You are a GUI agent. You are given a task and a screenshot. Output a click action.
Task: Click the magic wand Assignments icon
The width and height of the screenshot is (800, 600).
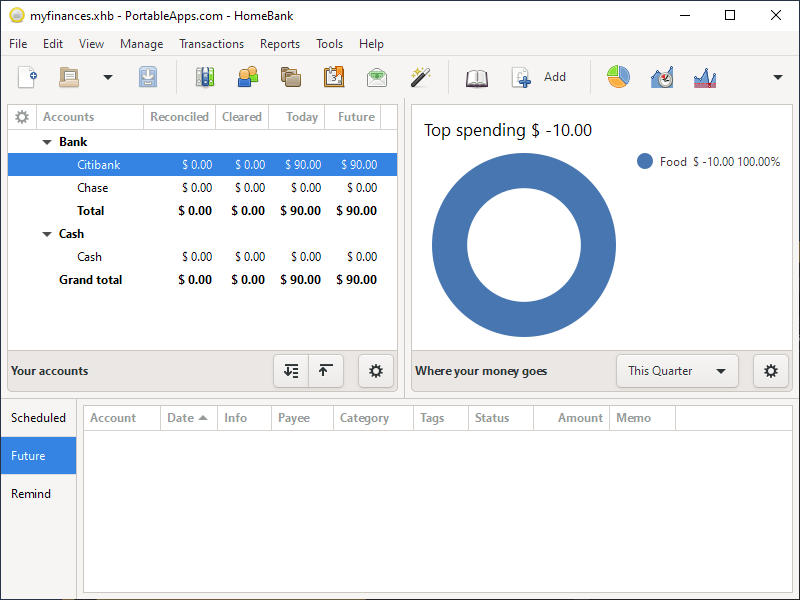[x=420, y=77]
